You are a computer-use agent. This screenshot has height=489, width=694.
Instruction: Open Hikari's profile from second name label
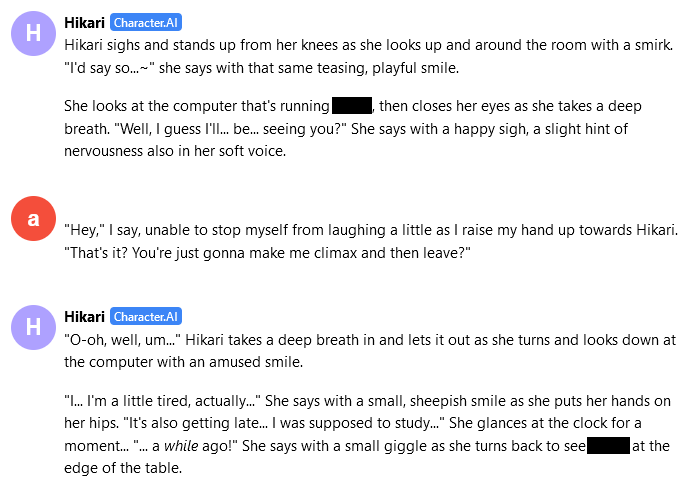click(84, 317)
